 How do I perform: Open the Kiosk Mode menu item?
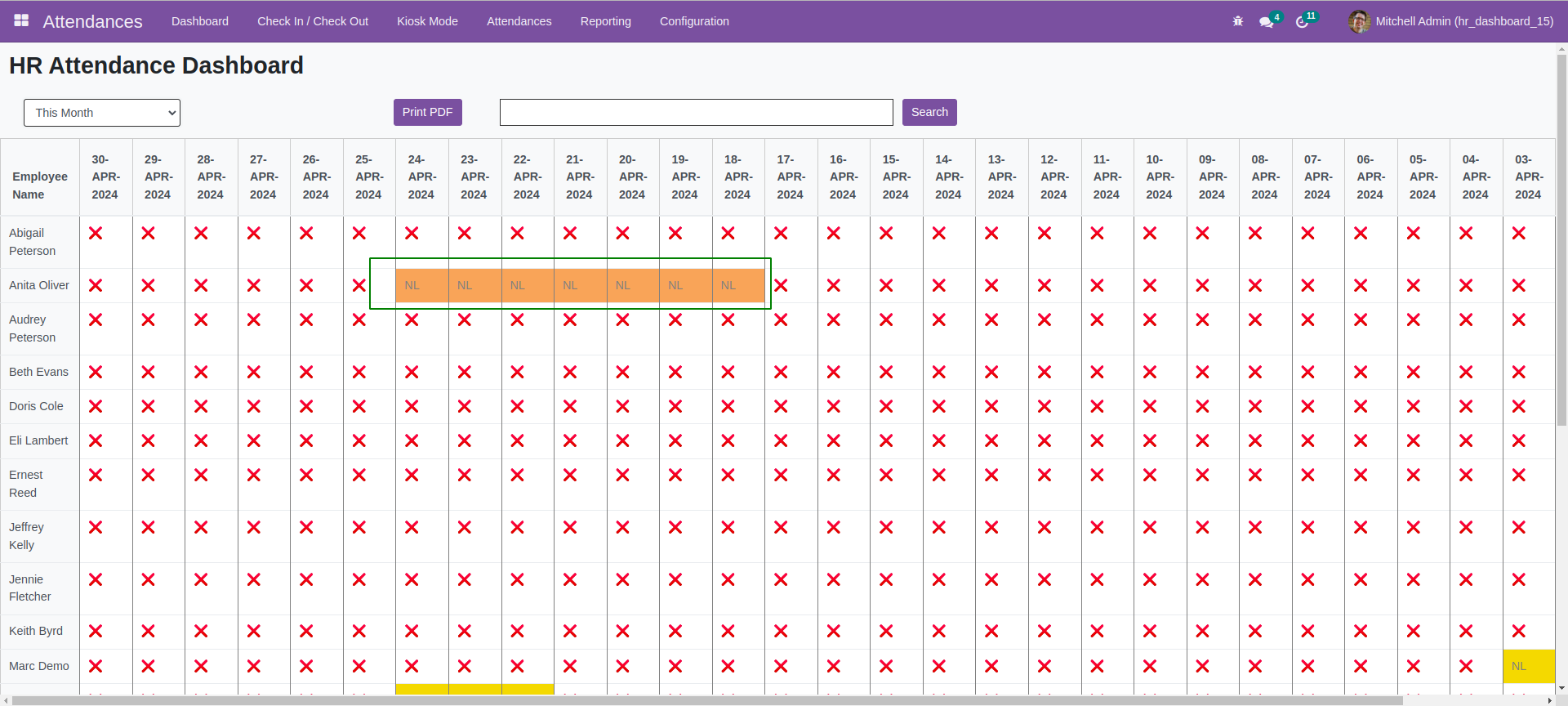tap(427, 21)
